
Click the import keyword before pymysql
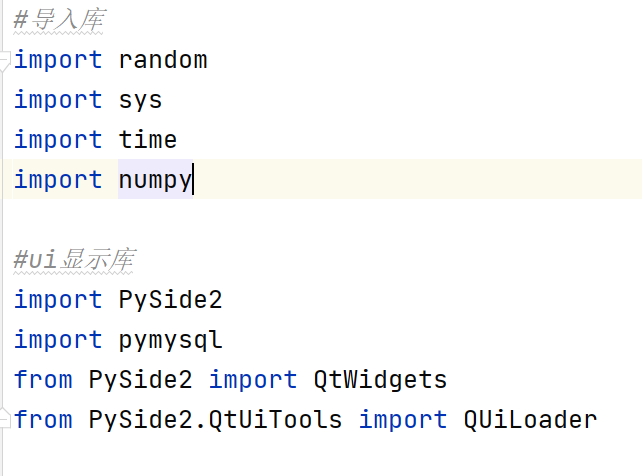point(58,340)
